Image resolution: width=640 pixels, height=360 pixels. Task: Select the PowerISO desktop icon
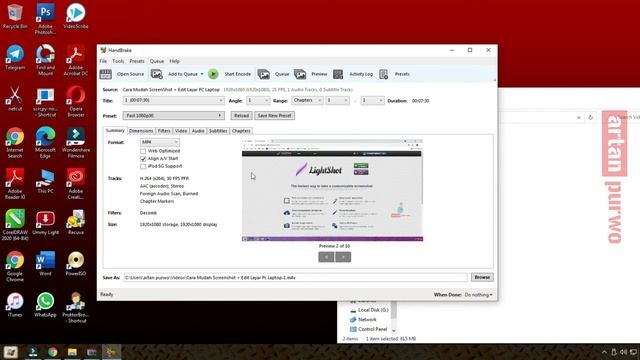tap(76, 264)
